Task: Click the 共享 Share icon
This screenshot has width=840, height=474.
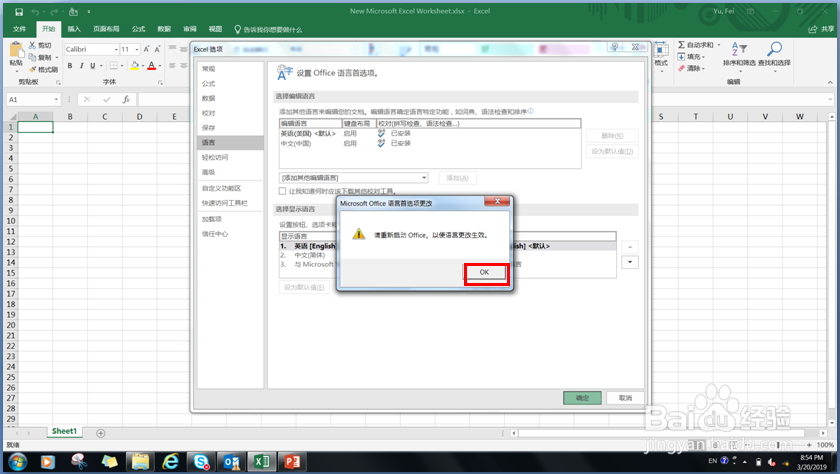Action: point(813,29)
